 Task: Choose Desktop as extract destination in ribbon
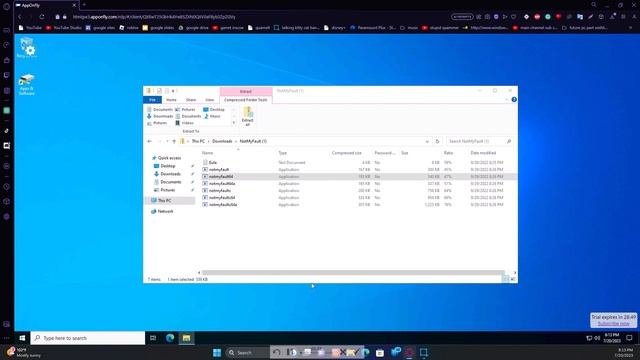click(214, 109)
